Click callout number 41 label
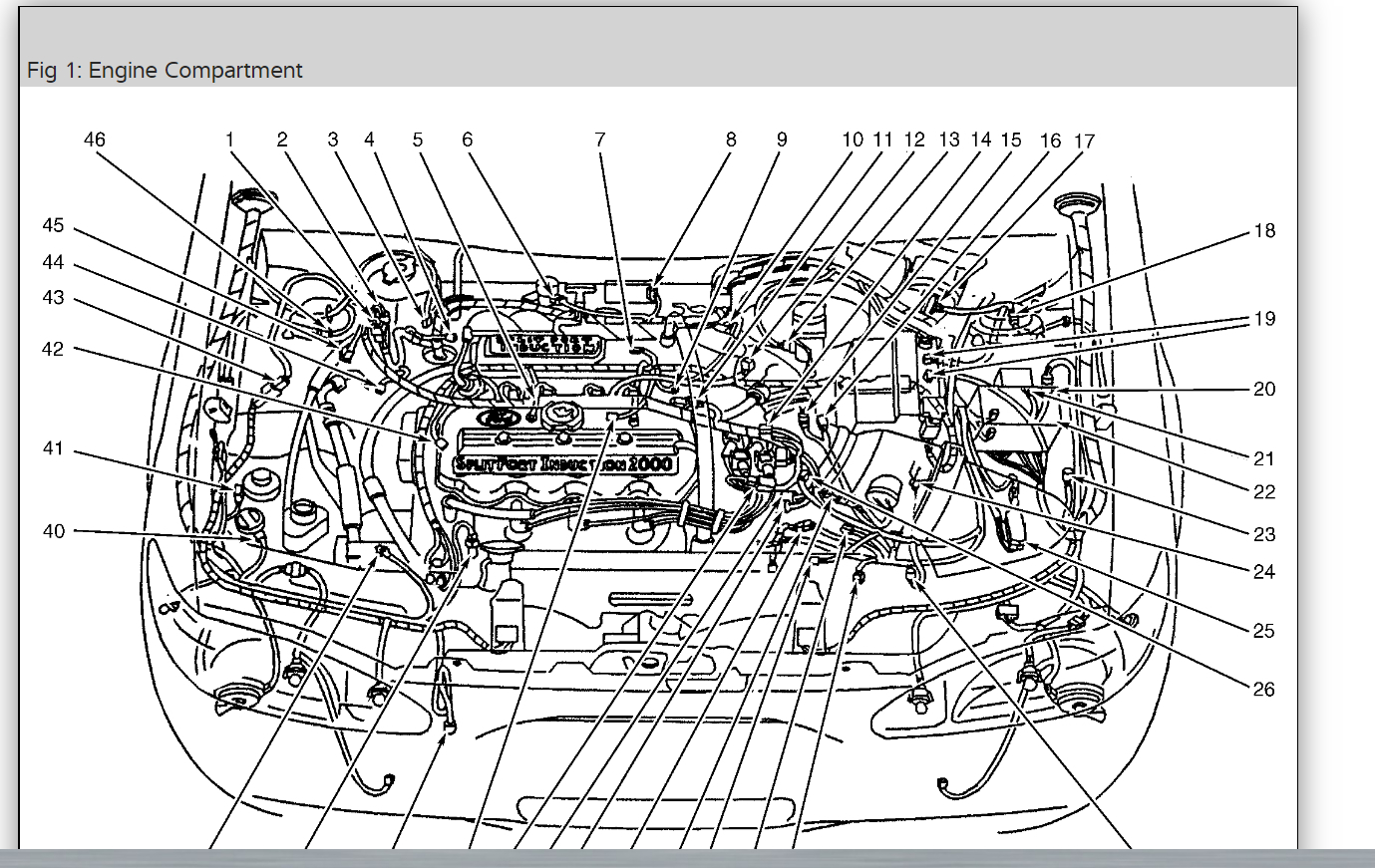This screenshot has width=1375, height=868. 53,448
